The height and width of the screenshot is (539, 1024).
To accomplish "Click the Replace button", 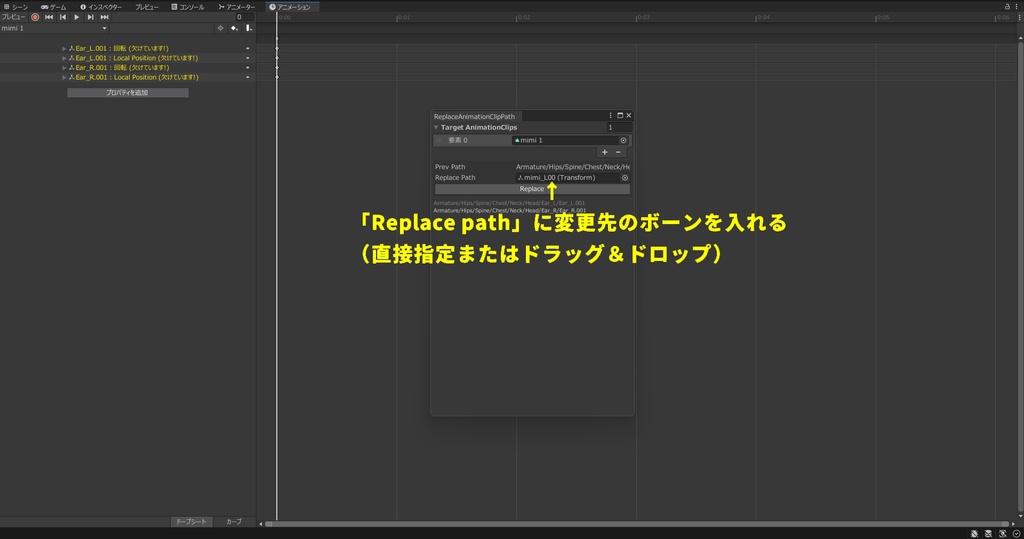I will (x=532, y=189).
